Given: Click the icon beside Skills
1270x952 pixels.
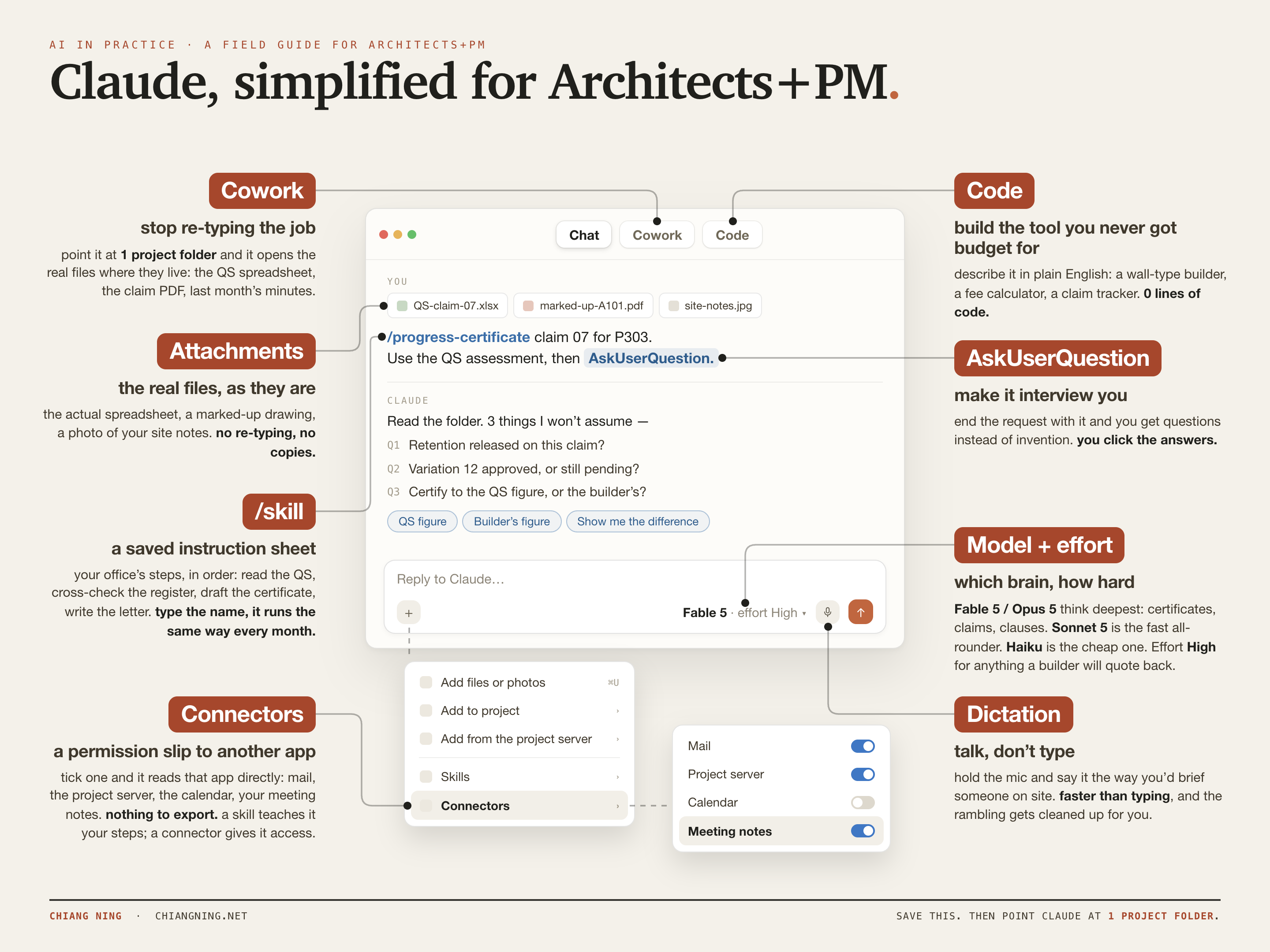Looking at the screenshot, I should coord(426,777).
